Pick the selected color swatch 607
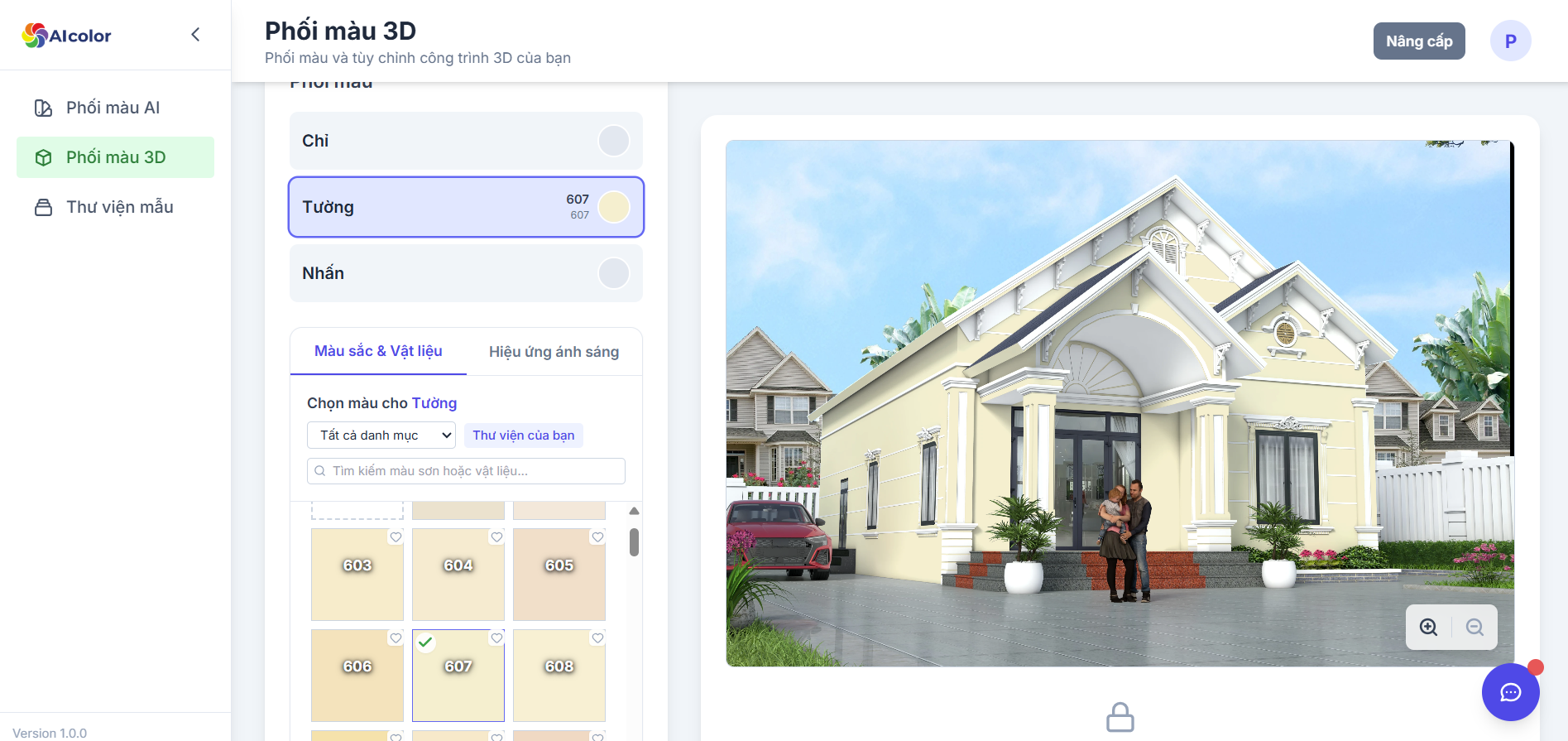The image size is (1568, 741). (x=458, y=676)
